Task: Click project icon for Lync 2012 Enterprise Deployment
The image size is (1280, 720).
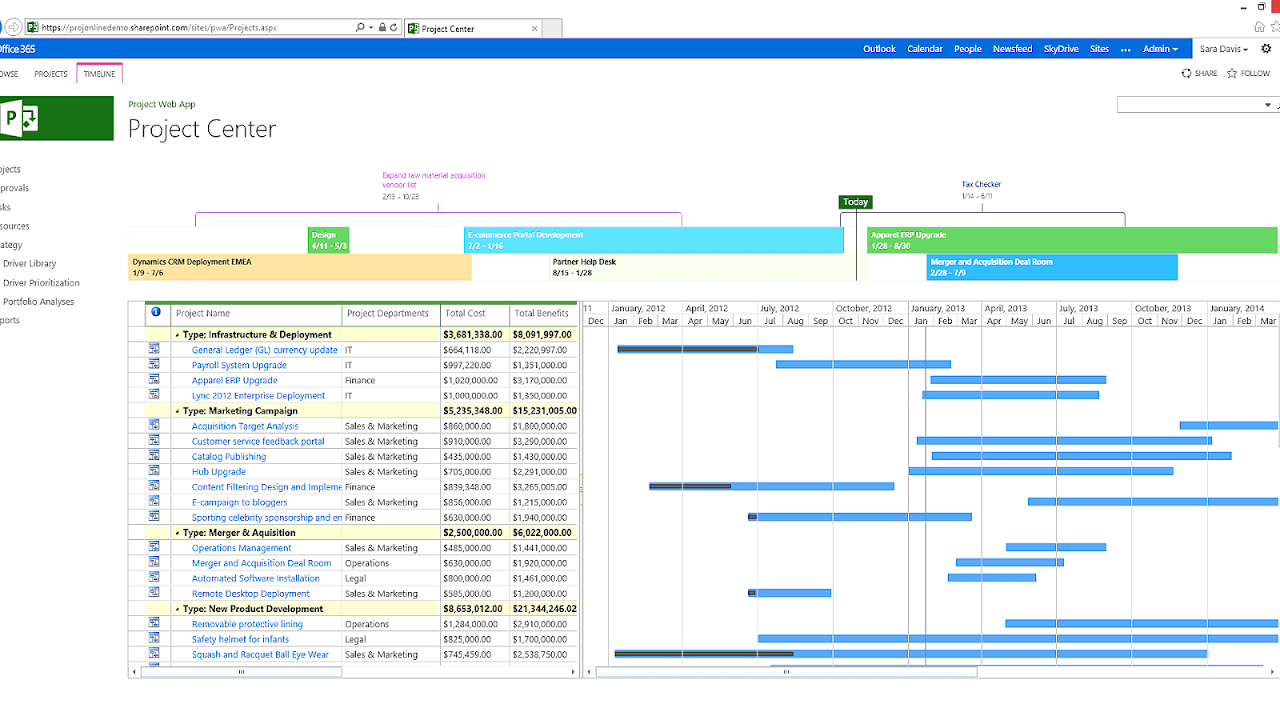Action: 155,394
